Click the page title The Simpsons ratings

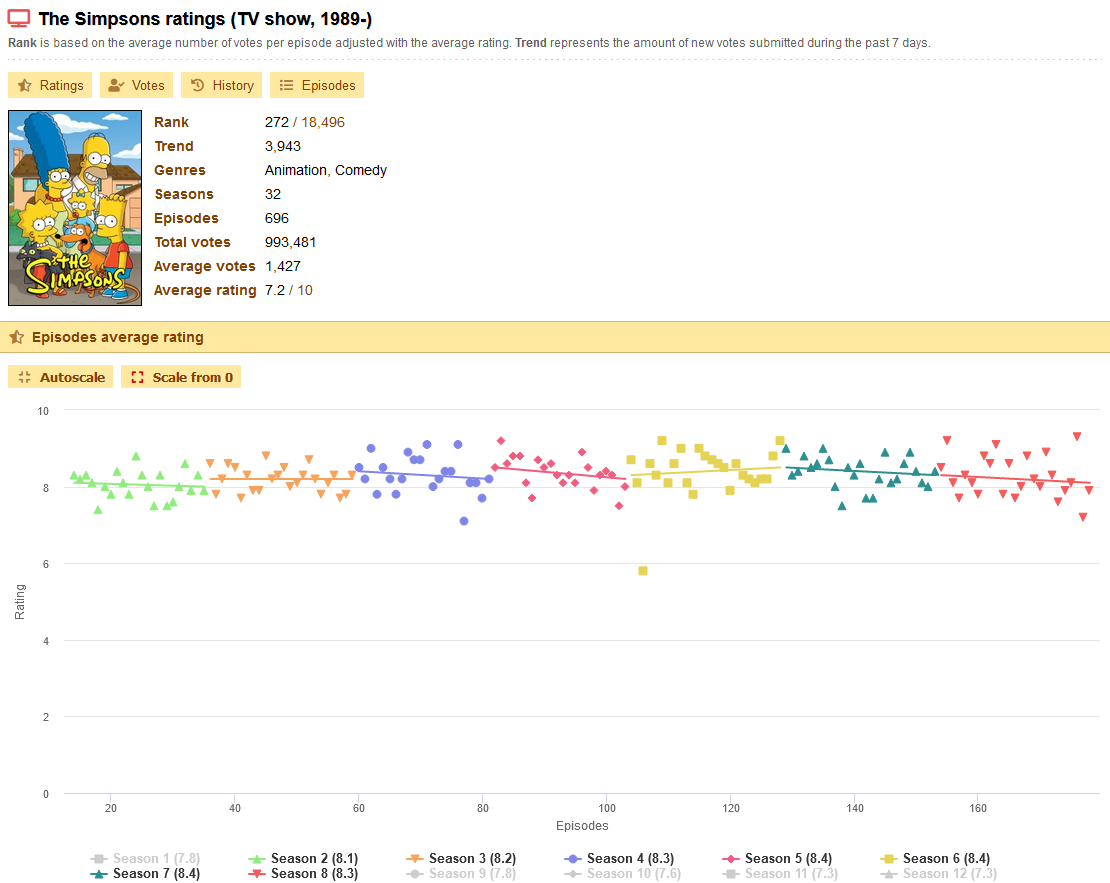point(205,19)
